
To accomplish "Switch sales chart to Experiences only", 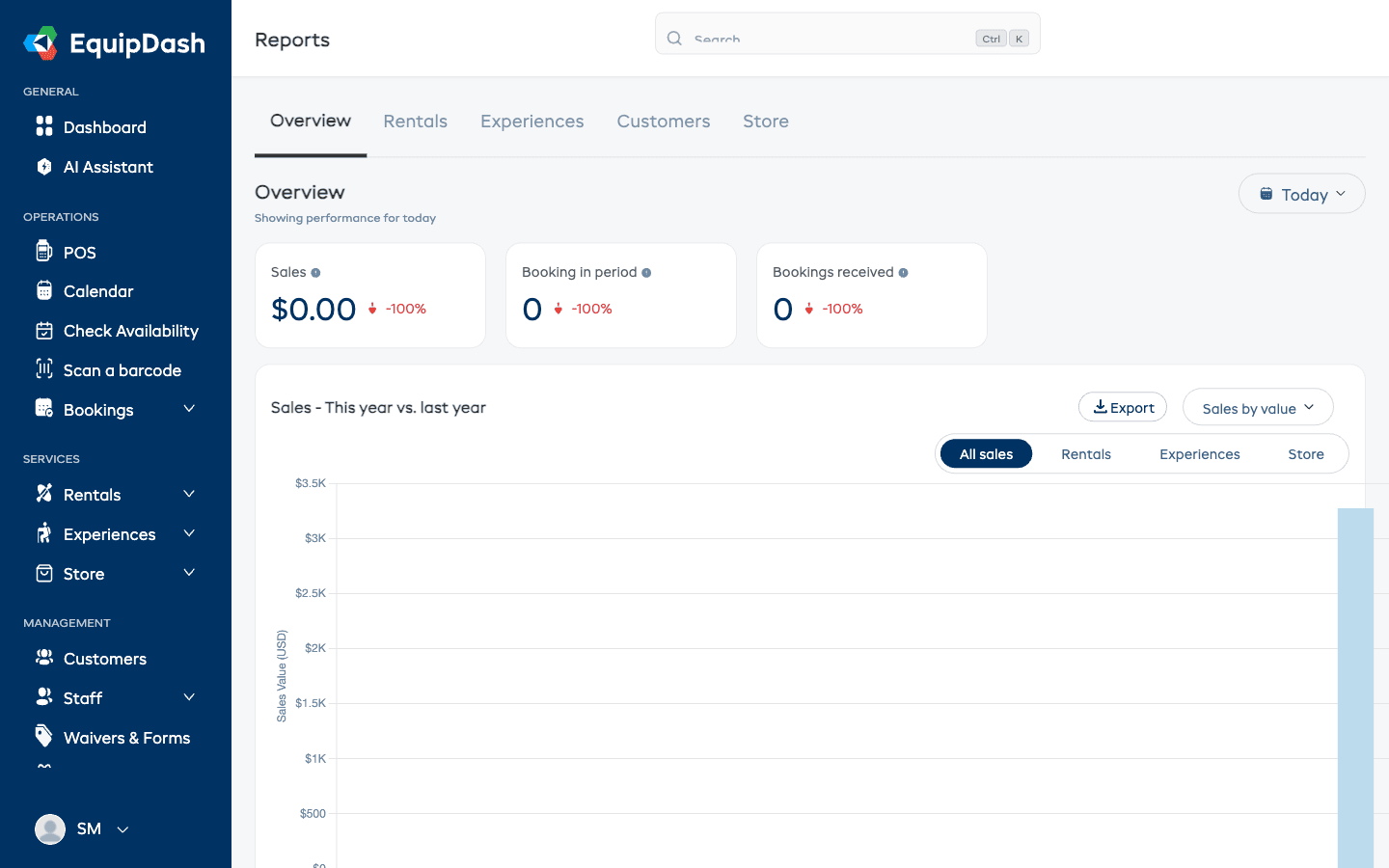I will tap(1199, 453).
